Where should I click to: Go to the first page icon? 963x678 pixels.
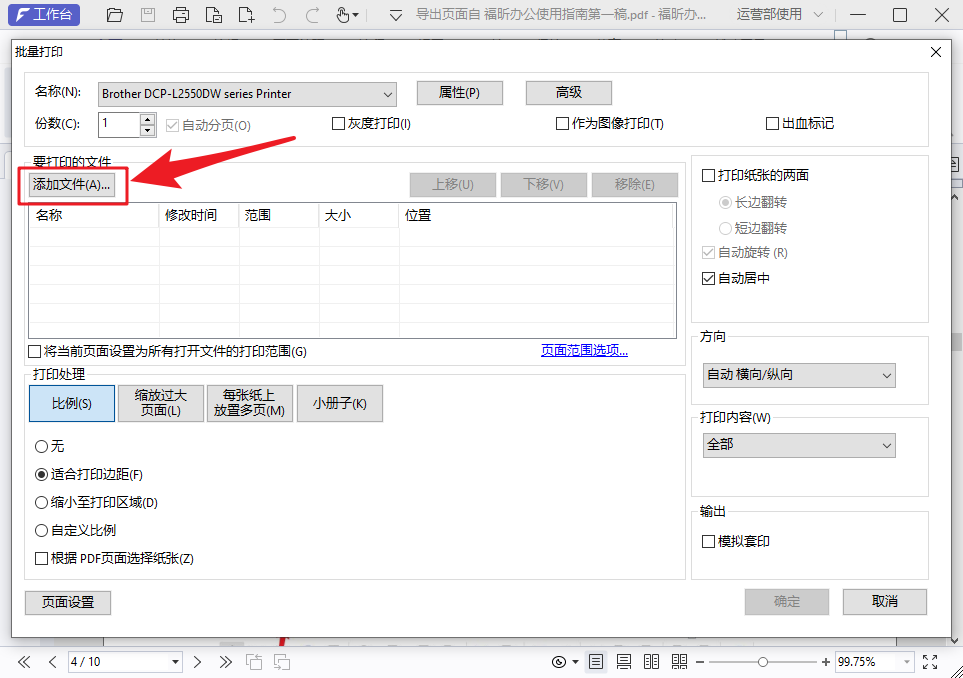pyautogui.click(x=24, y=661)
